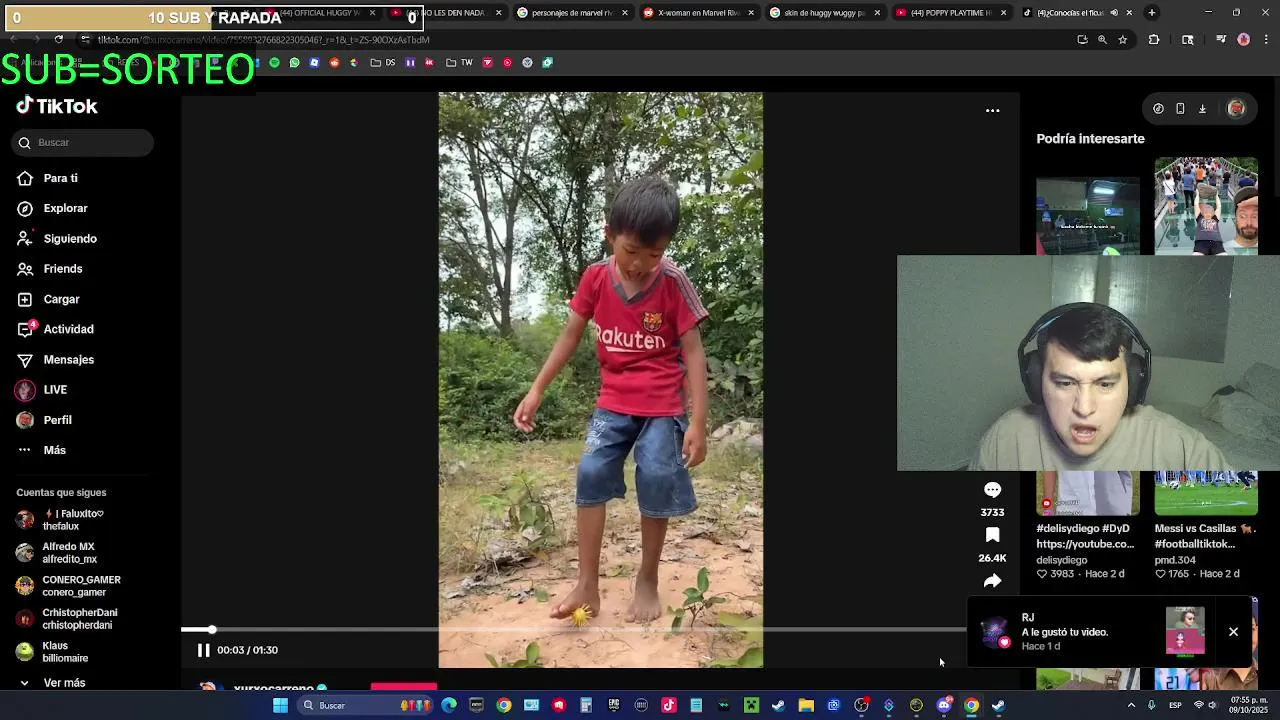This screenshot has width=1280, height=720.
Task: Seek using the video progress bar
Action: tap(573, 630)
